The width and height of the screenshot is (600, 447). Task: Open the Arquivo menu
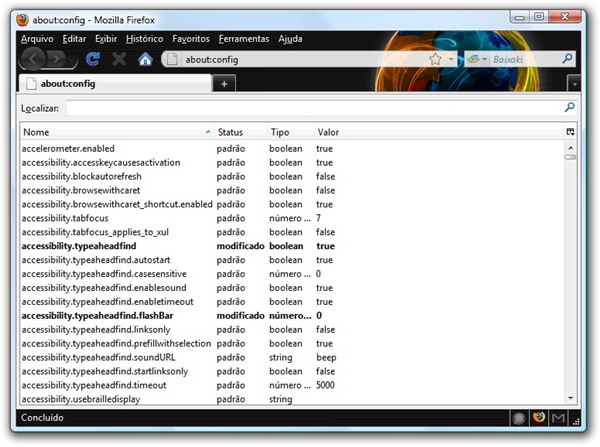click(37, 39)
